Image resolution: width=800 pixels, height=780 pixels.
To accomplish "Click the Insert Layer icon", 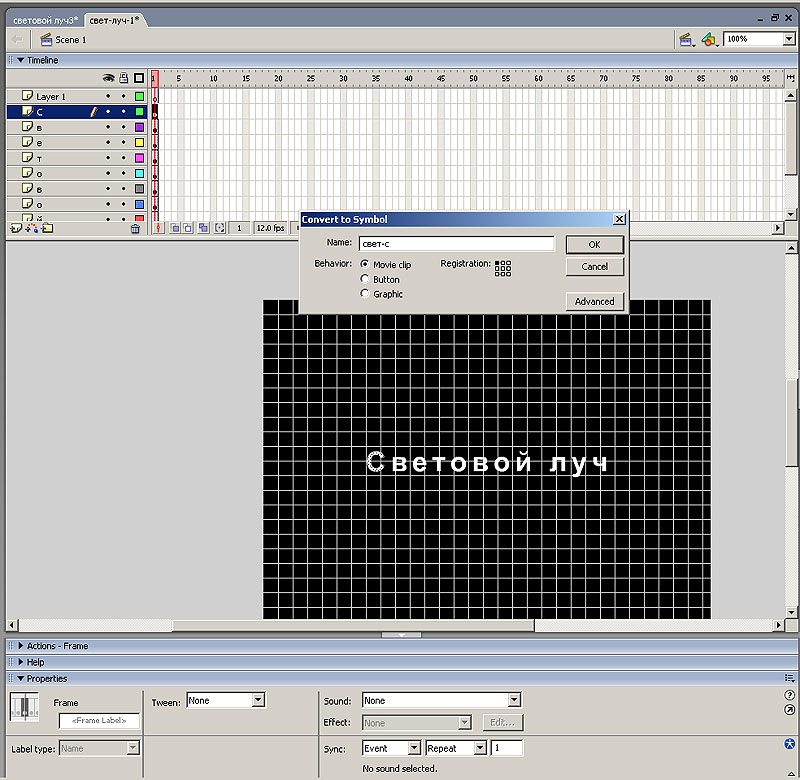I will [14, 228].
